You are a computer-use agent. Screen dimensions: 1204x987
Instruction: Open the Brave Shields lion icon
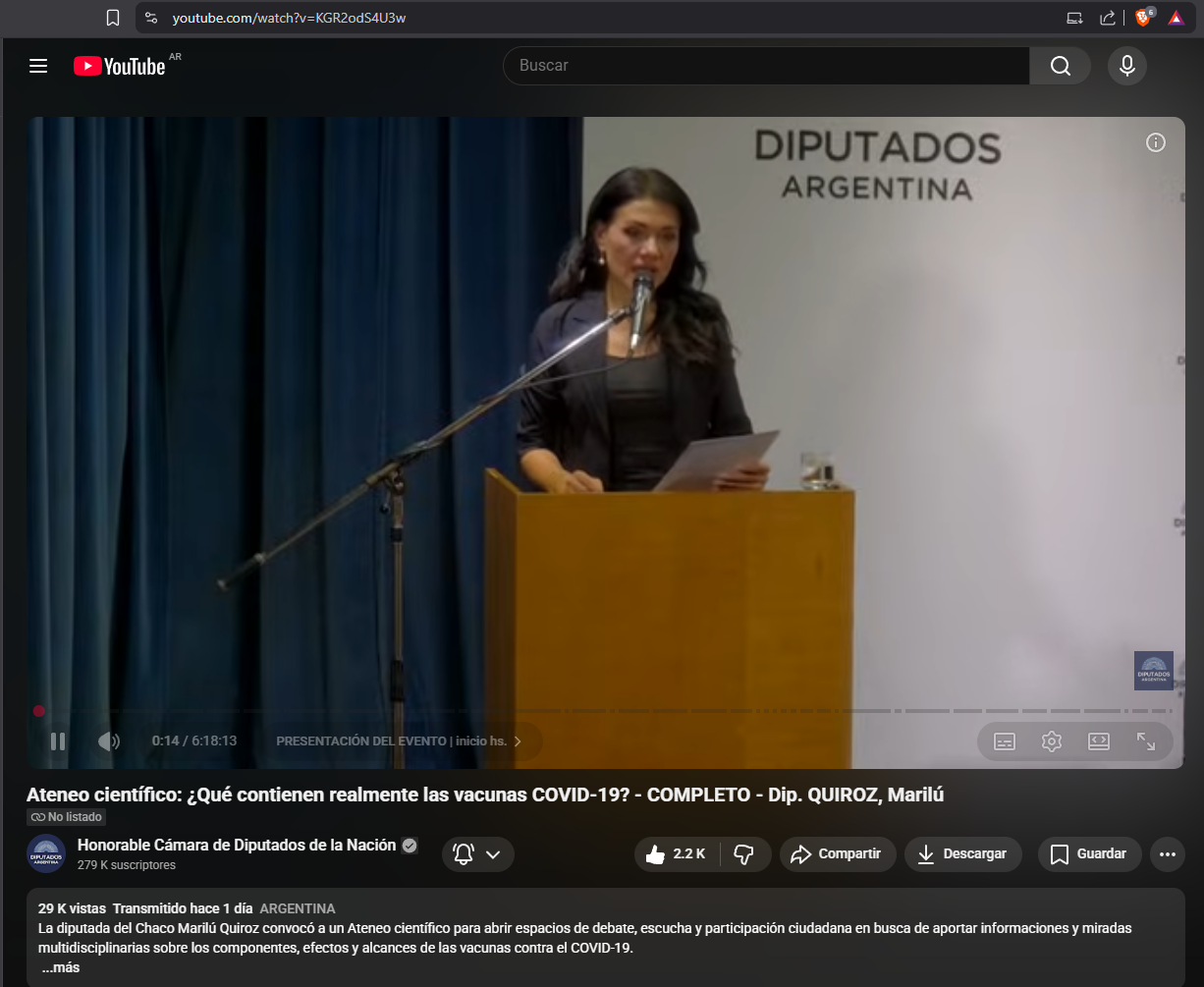coord(1142,18)
